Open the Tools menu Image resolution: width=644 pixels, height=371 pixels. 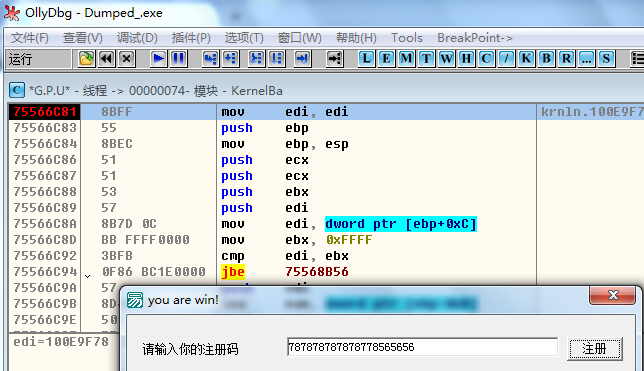pyautogui.click(x=407, y=38)
